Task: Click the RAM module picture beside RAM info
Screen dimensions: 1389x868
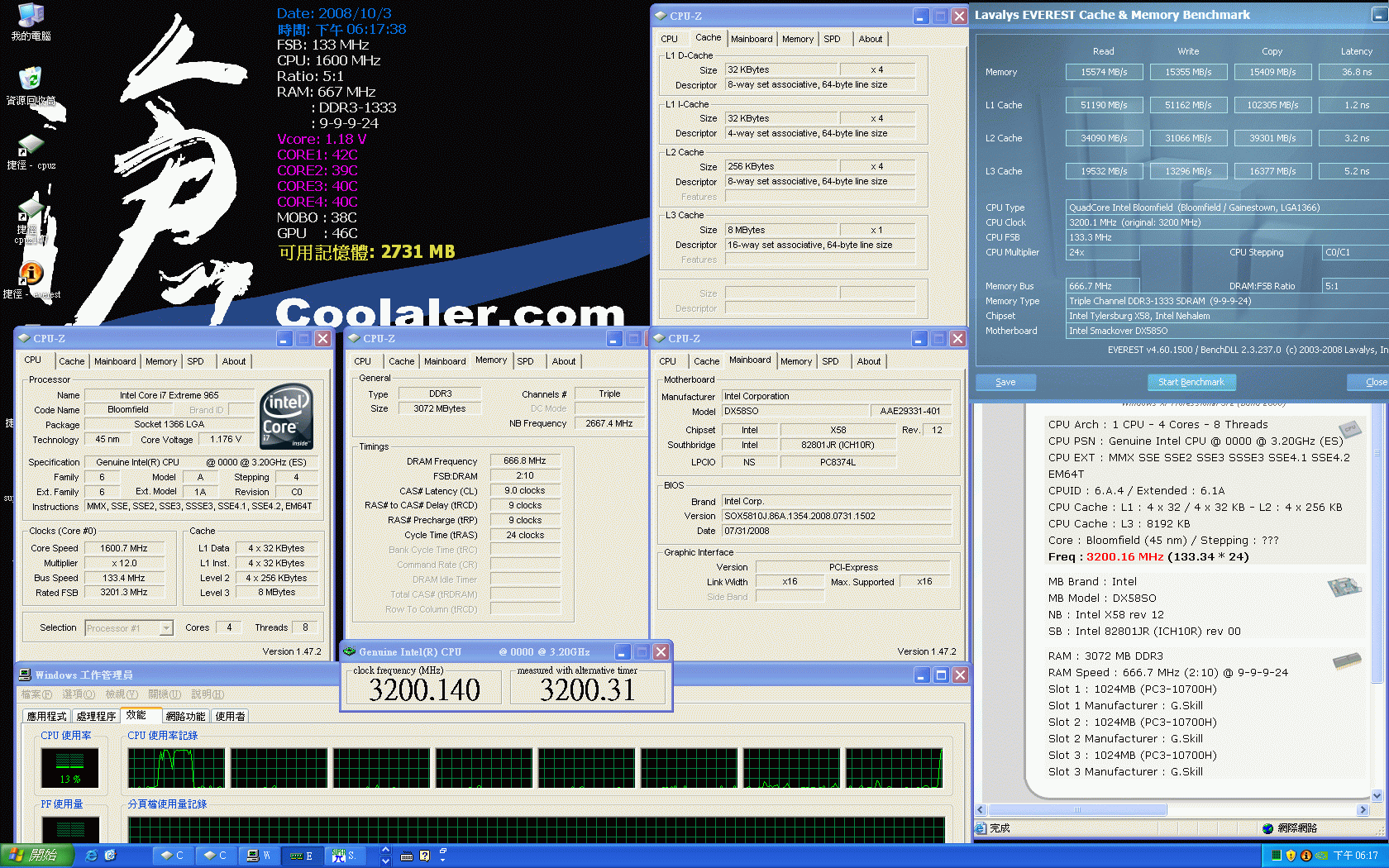Action: 1348,661
